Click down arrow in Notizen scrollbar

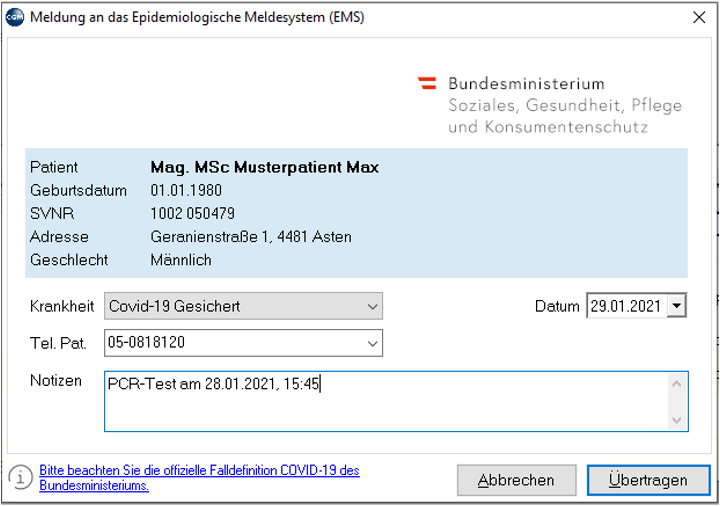click(x=677, y=420)
